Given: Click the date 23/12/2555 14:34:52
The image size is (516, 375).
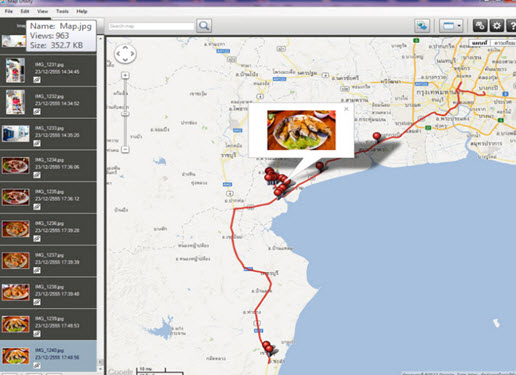Looking at the screenshot, I should point(57,103).
